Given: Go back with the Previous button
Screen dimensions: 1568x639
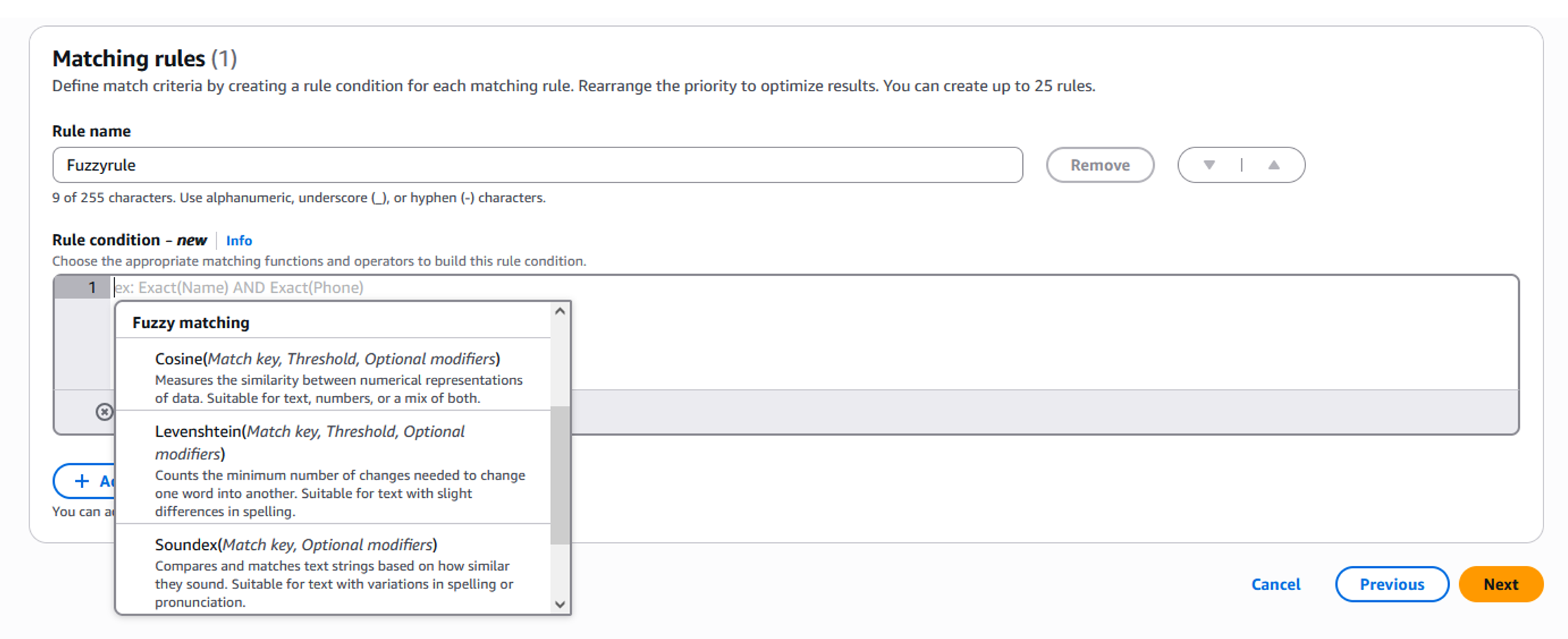Looking at the screenshot, I should [1391, 584].
